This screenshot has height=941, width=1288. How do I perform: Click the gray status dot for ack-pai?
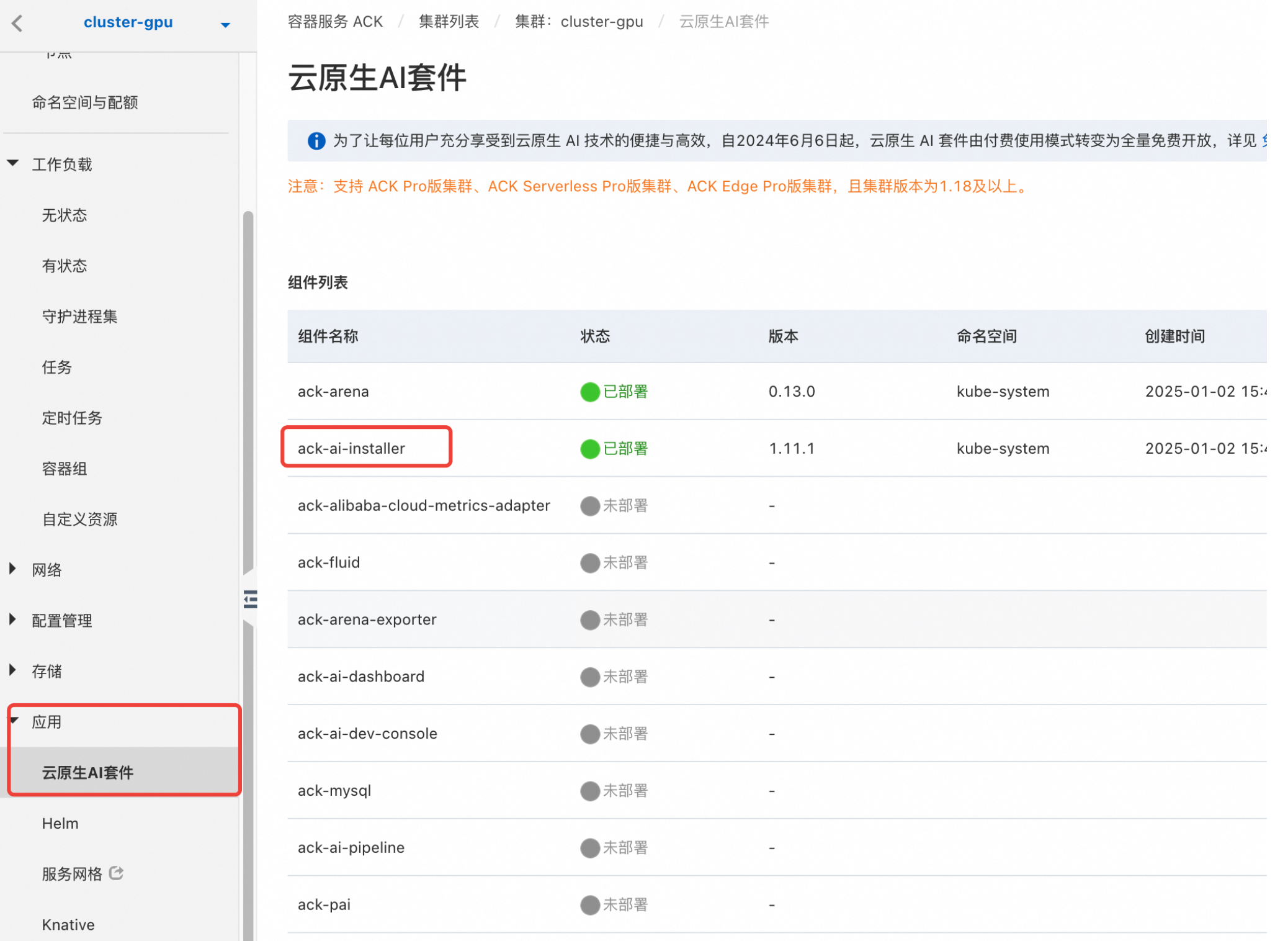(x=589, y=905)
